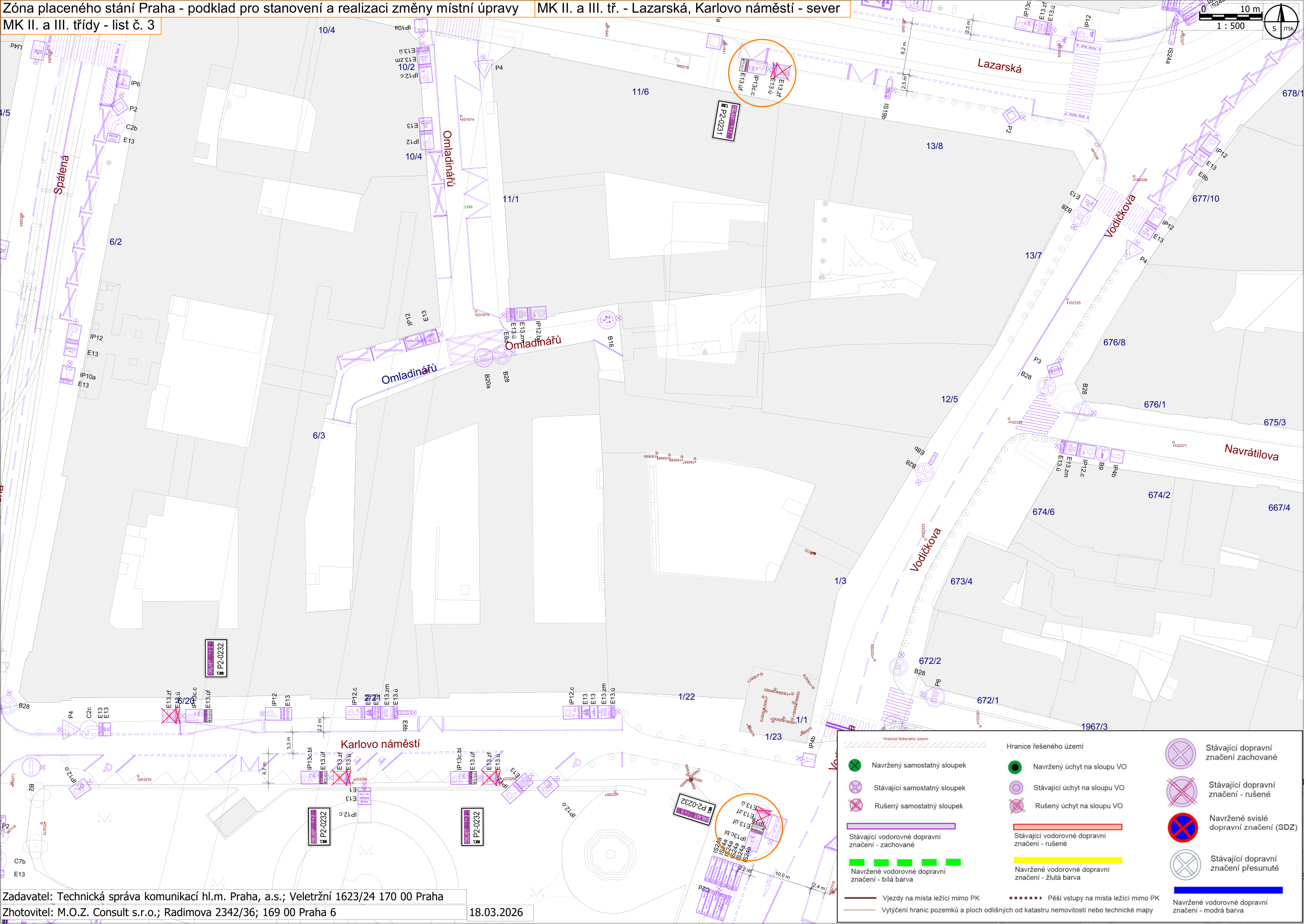The height and width of the screenshot is (924, 1306).
Task: Click the Karlovo náměstí street label
Action: point(380,743)
